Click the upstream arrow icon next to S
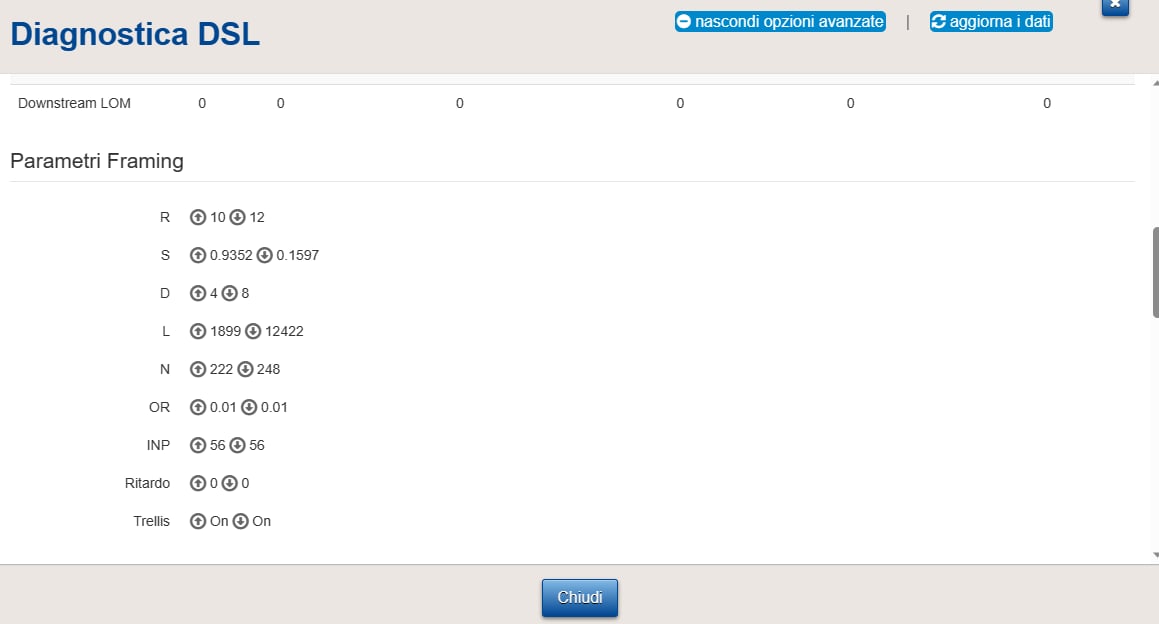 (x=197, y=255)
